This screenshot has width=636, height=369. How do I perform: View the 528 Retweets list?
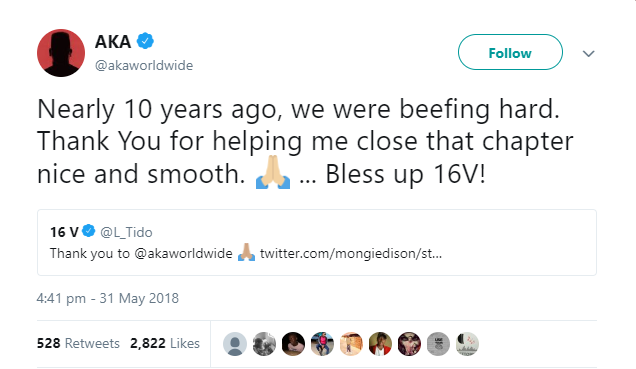click(x=78, y=343)
